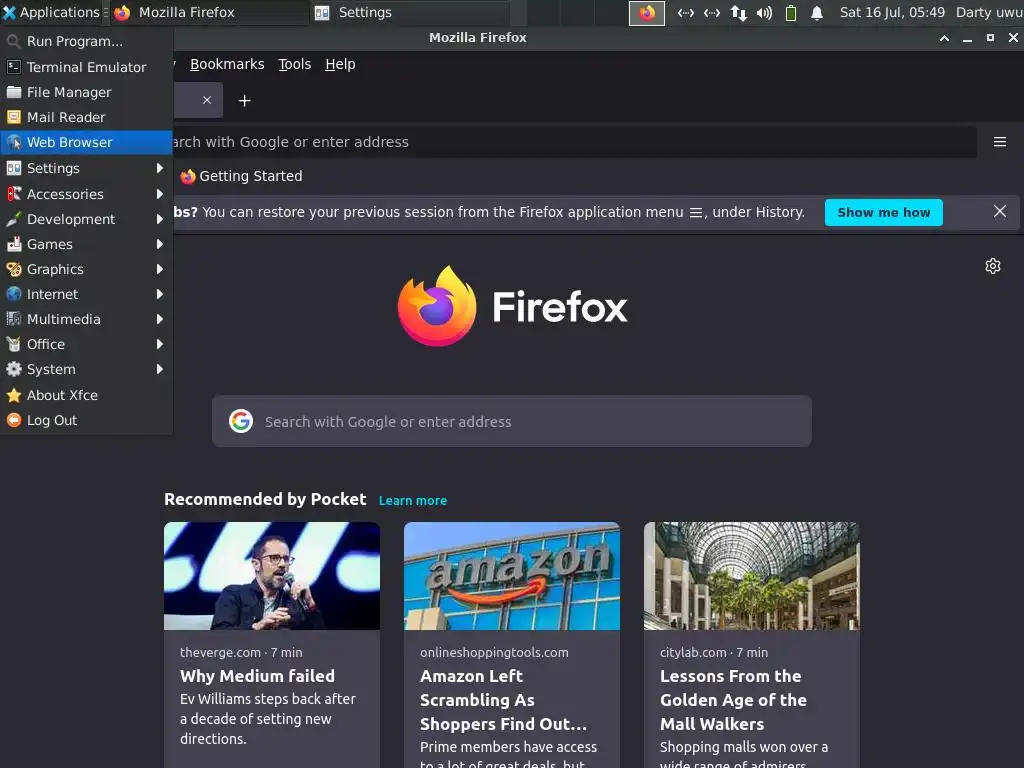Click the Firefox address bar

pos(575,142)
